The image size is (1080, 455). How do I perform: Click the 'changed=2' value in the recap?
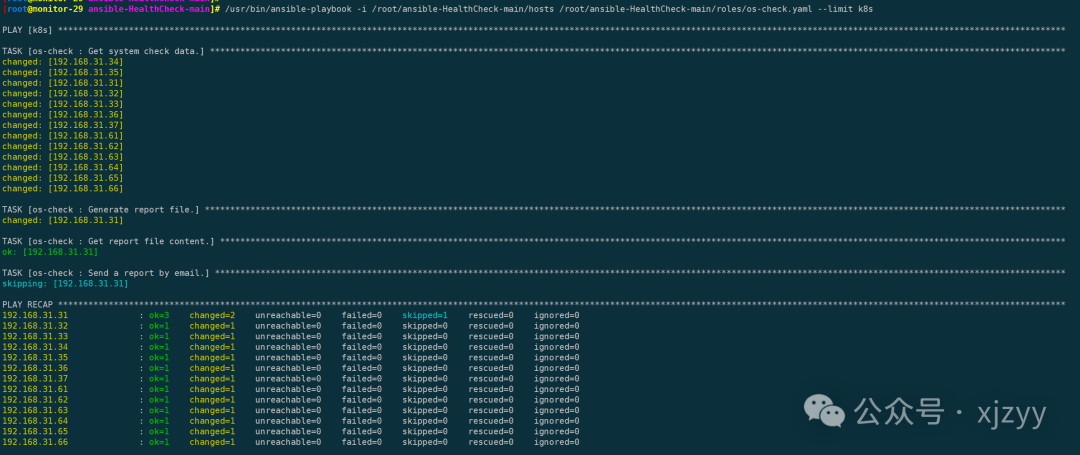click(x=212, y=315)
